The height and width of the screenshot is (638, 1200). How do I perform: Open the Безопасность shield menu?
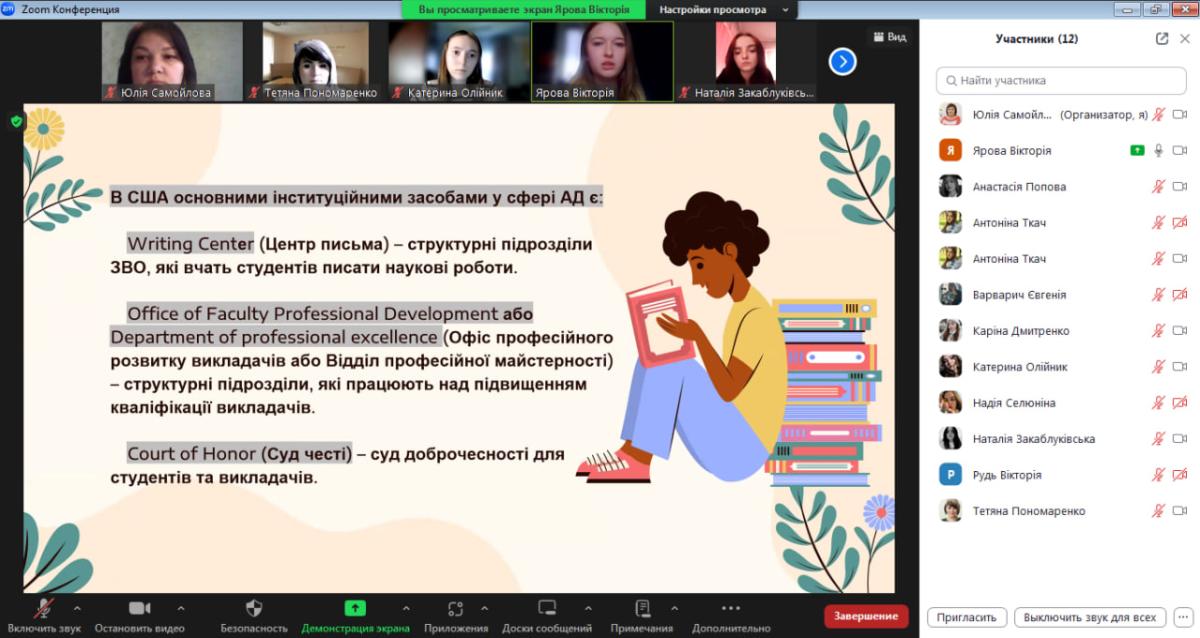coord(254,608)
